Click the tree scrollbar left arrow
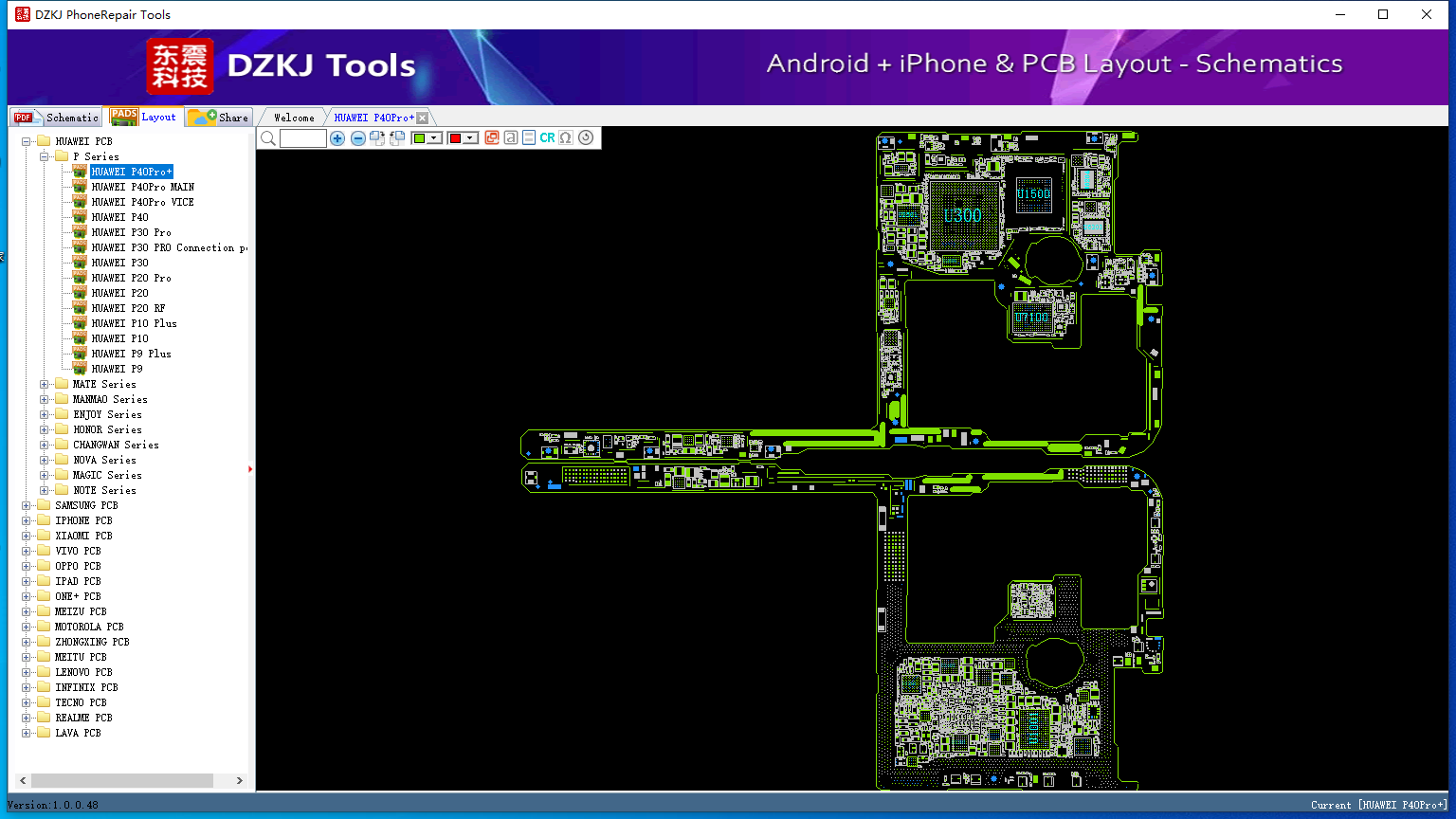 coord(23,780)
